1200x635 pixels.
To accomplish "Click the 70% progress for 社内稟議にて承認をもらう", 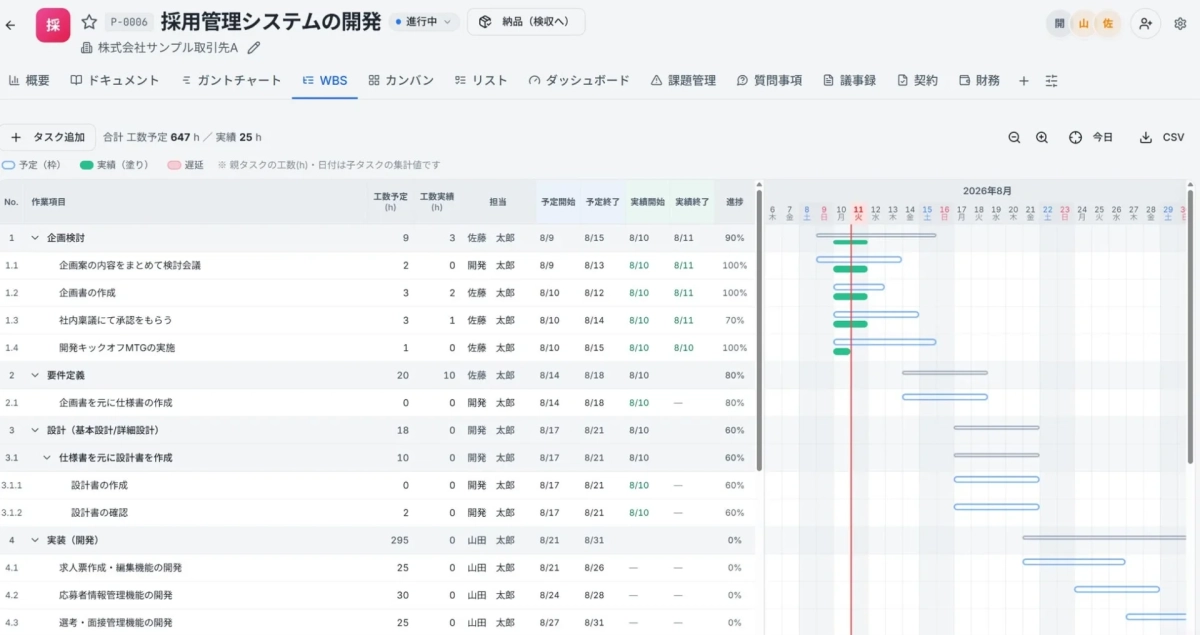I will click(735, 320).
